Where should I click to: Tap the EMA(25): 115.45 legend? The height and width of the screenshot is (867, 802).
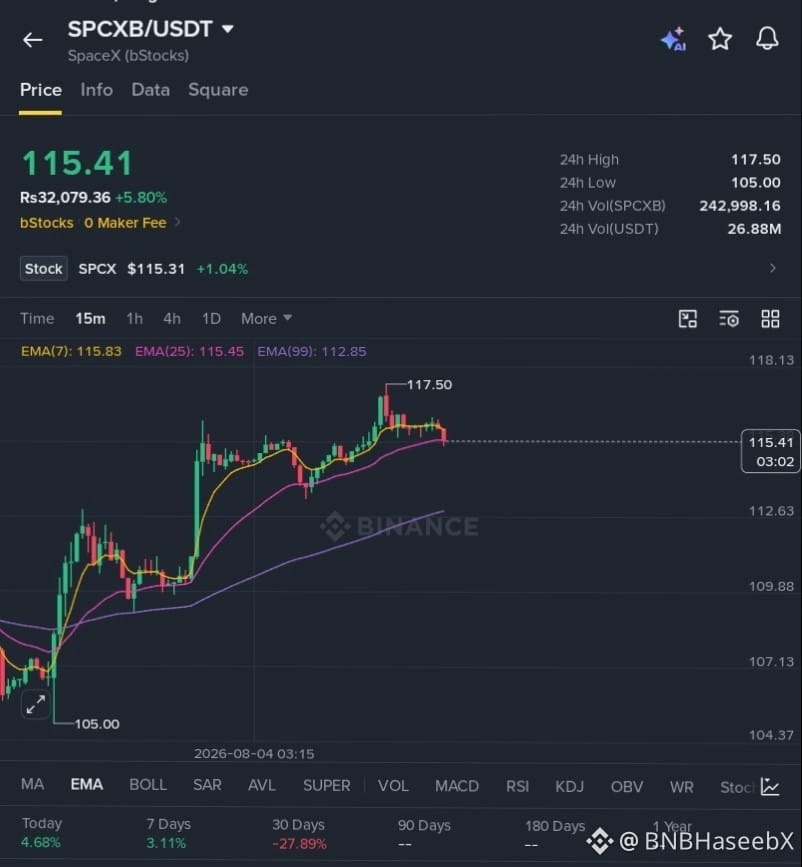[189, 352]
